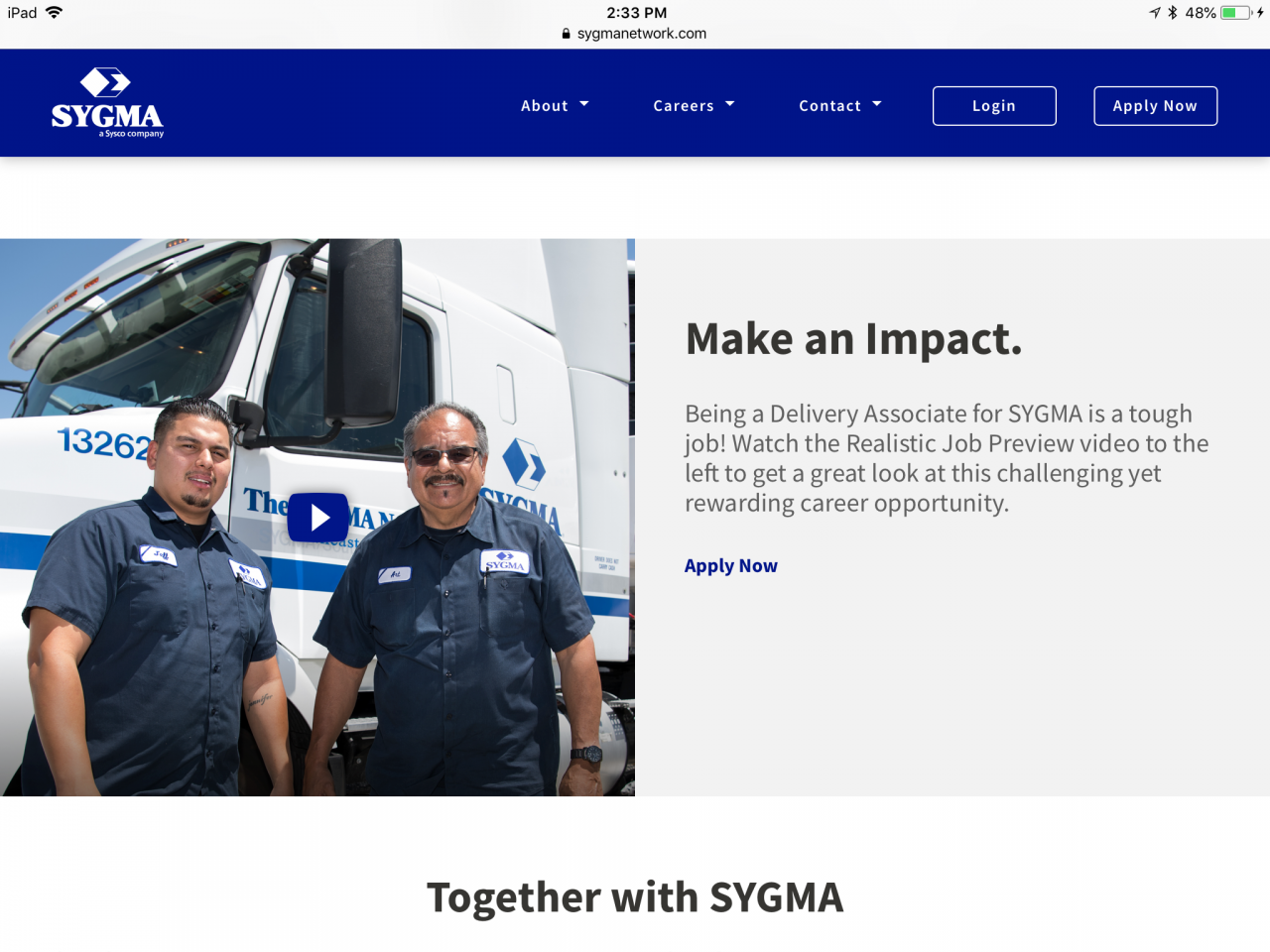Tap the location arrow status icon
Image resolution: width=1270 pixels, height=952 pixels.
tap(1155, 13)
